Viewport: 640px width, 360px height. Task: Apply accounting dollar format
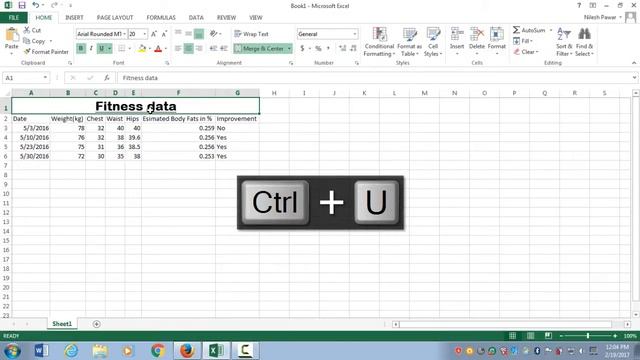coord(302,49)
